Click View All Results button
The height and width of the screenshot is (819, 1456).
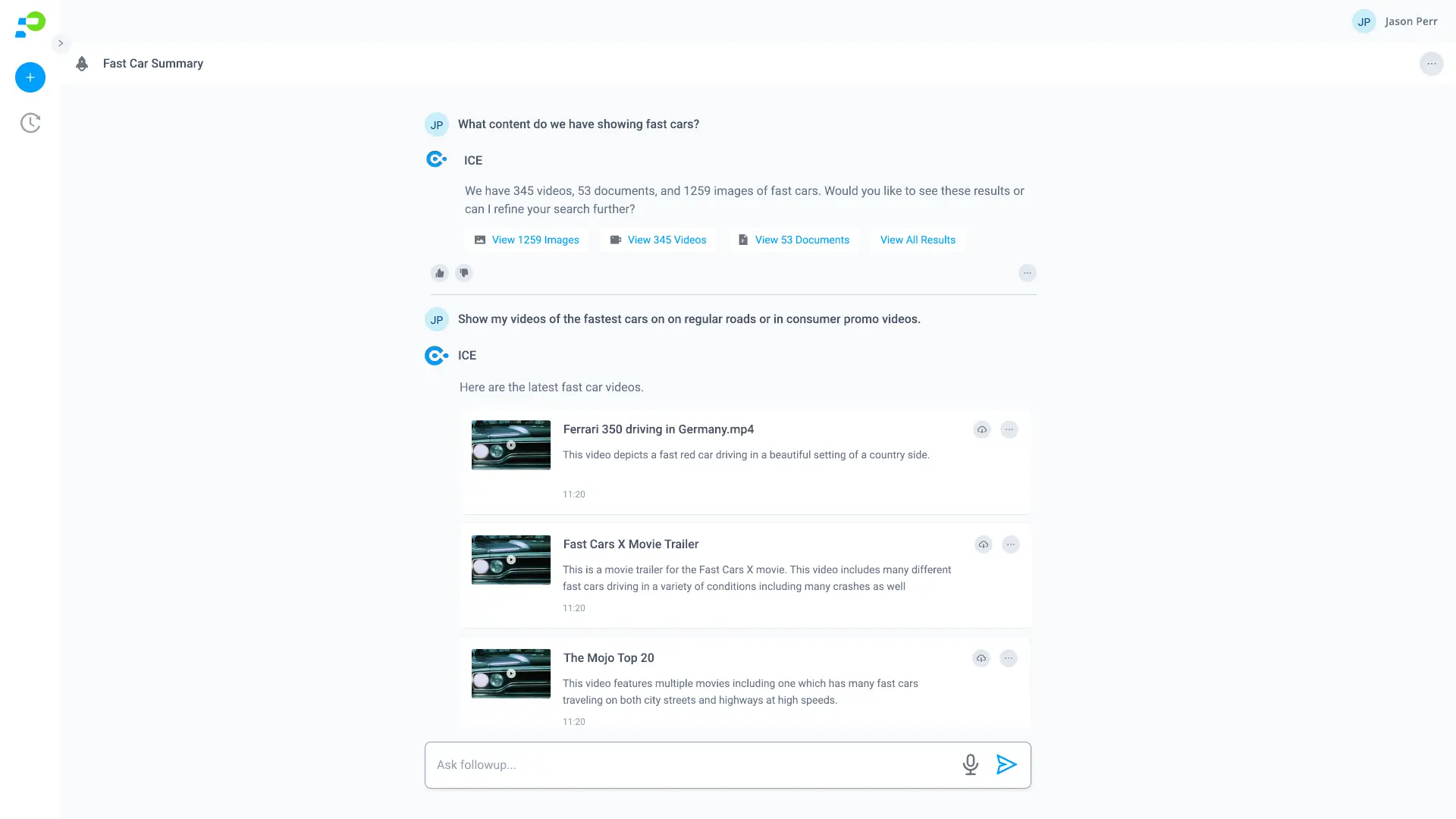pyautogui.click(x=918, y=240)
